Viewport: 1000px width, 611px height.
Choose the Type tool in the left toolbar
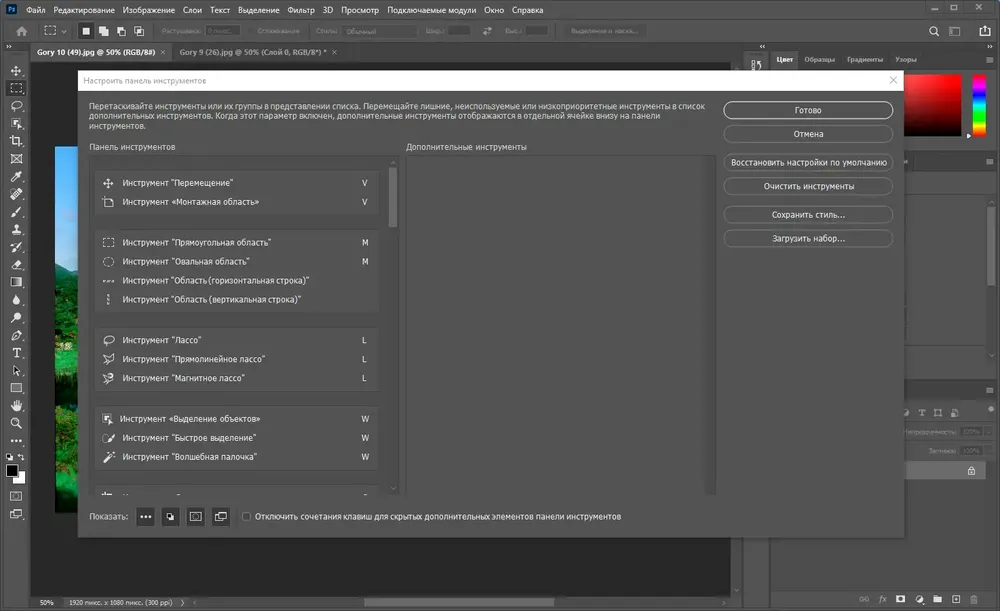pos(17,353)
